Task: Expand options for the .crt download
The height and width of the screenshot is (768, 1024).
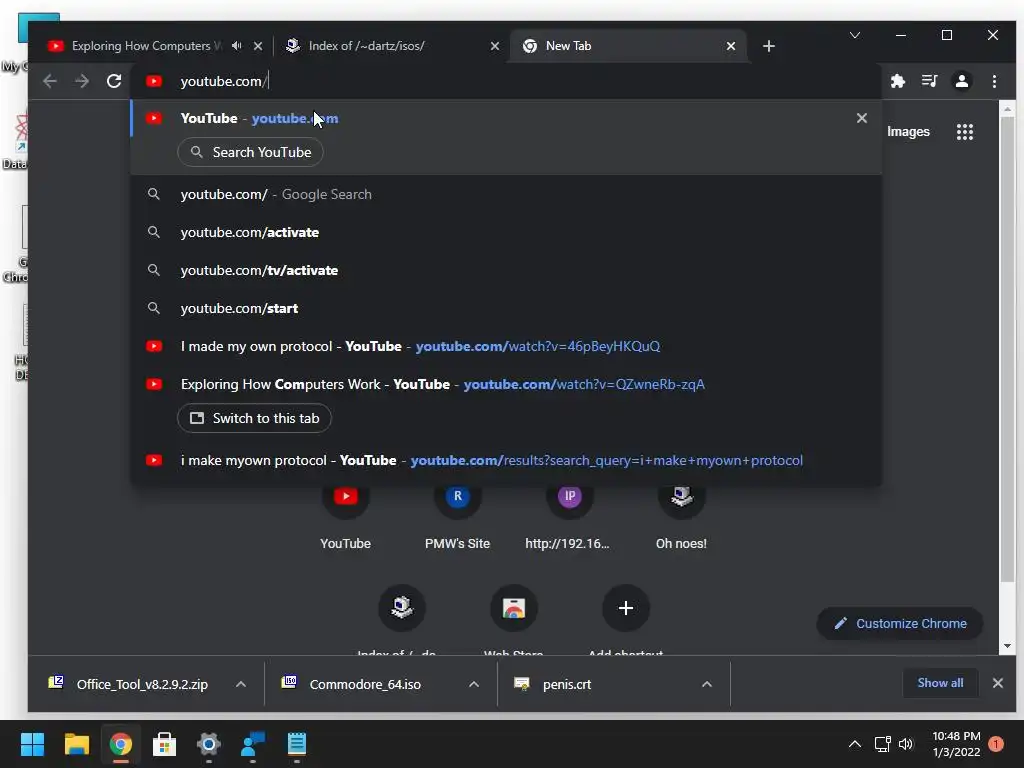Action: coord(707,684)
